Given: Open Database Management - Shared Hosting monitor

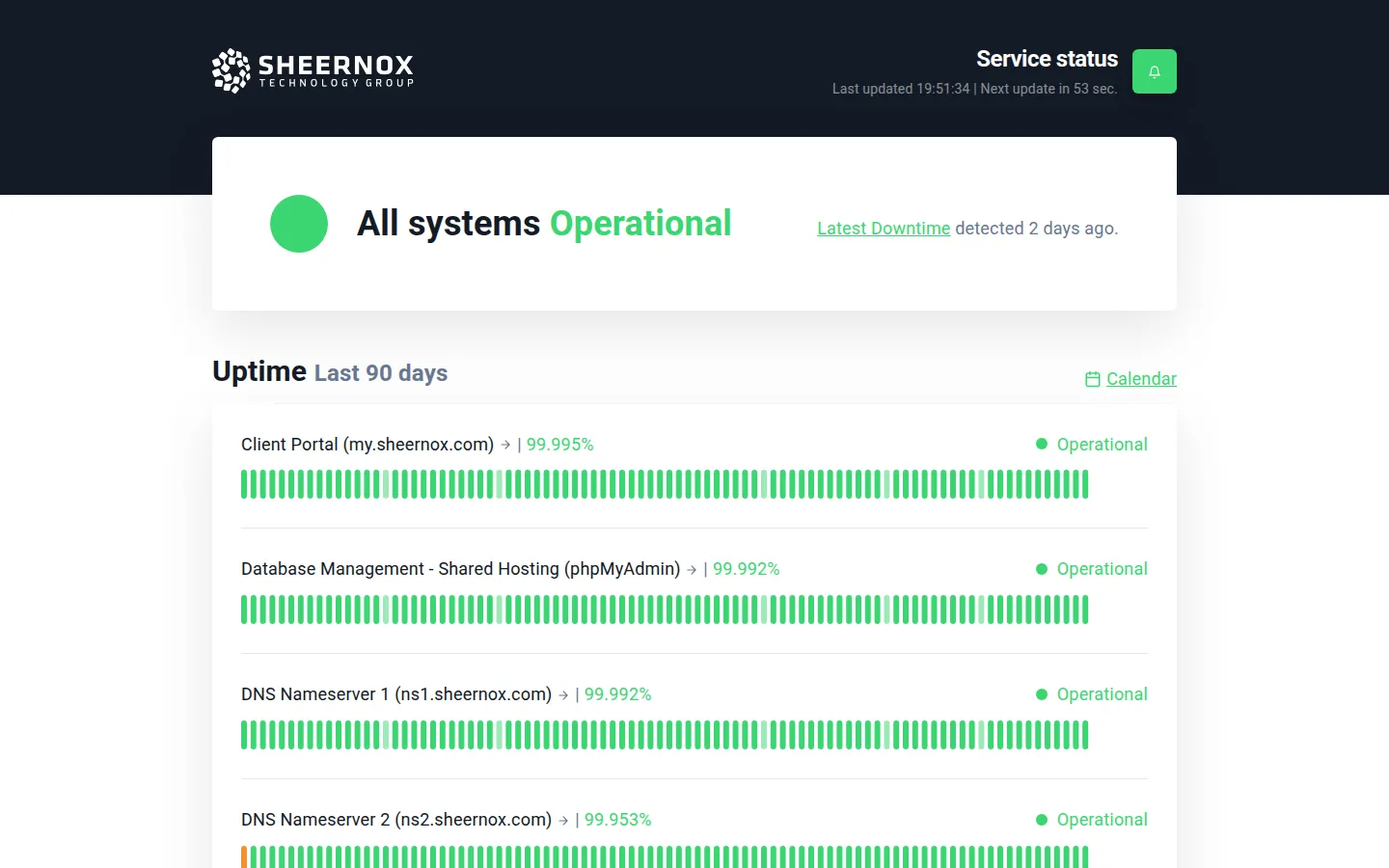Looking at the screenshot, I should tap(461, 569).
